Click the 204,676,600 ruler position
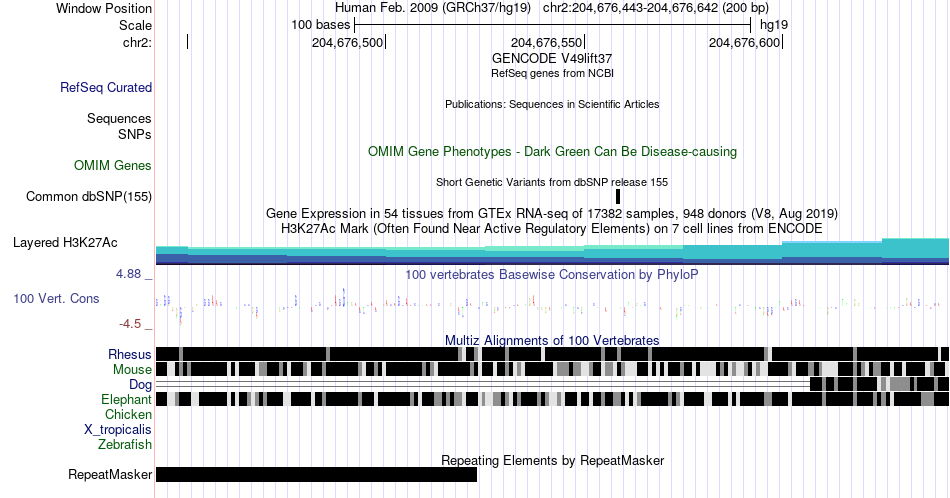Image resolution: width=950 pixels, height=498 pixels. coord(745,42)
